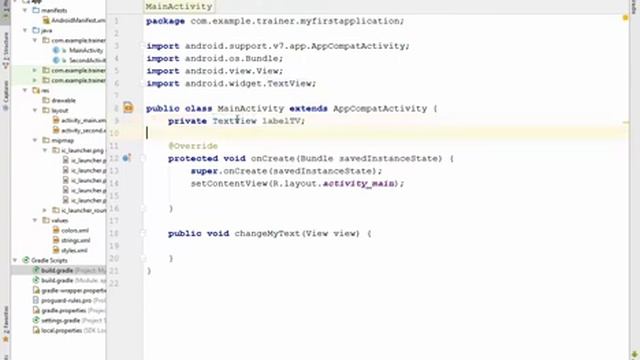The height and width of the screenshot is (360, 640).
Task: Collapse the res folder arrow
Action: (x=25, y=90)
